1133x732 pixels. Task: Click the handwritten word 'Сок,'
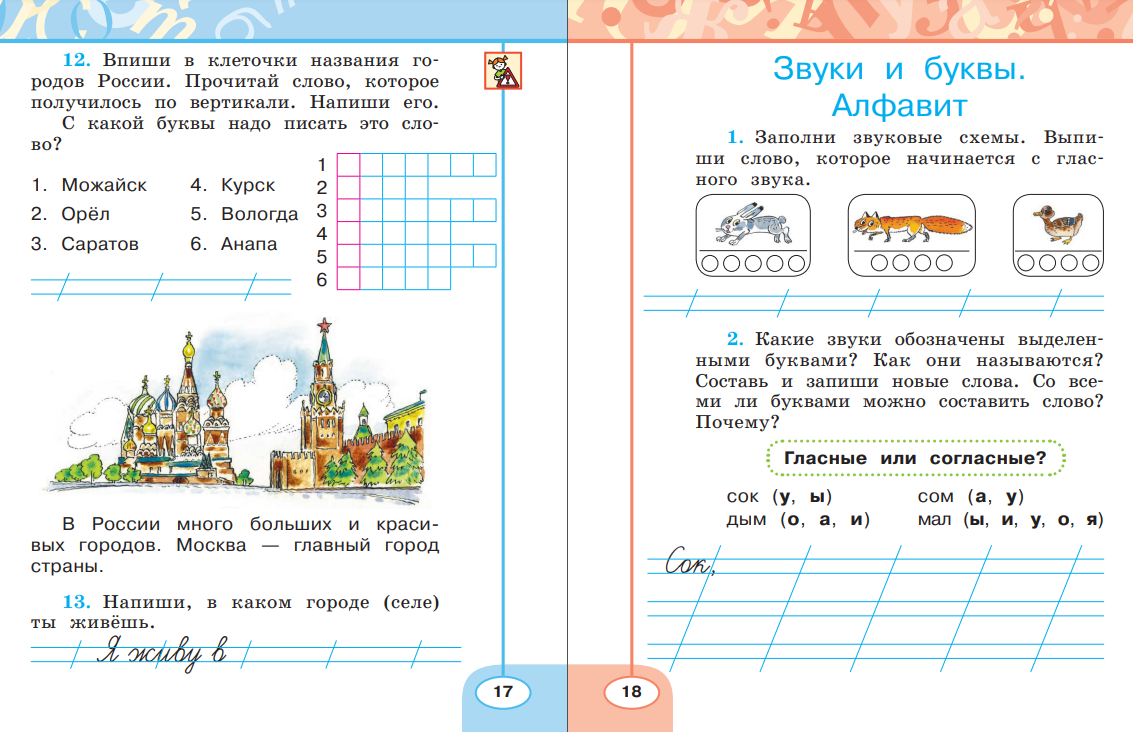tap(690, 561)
